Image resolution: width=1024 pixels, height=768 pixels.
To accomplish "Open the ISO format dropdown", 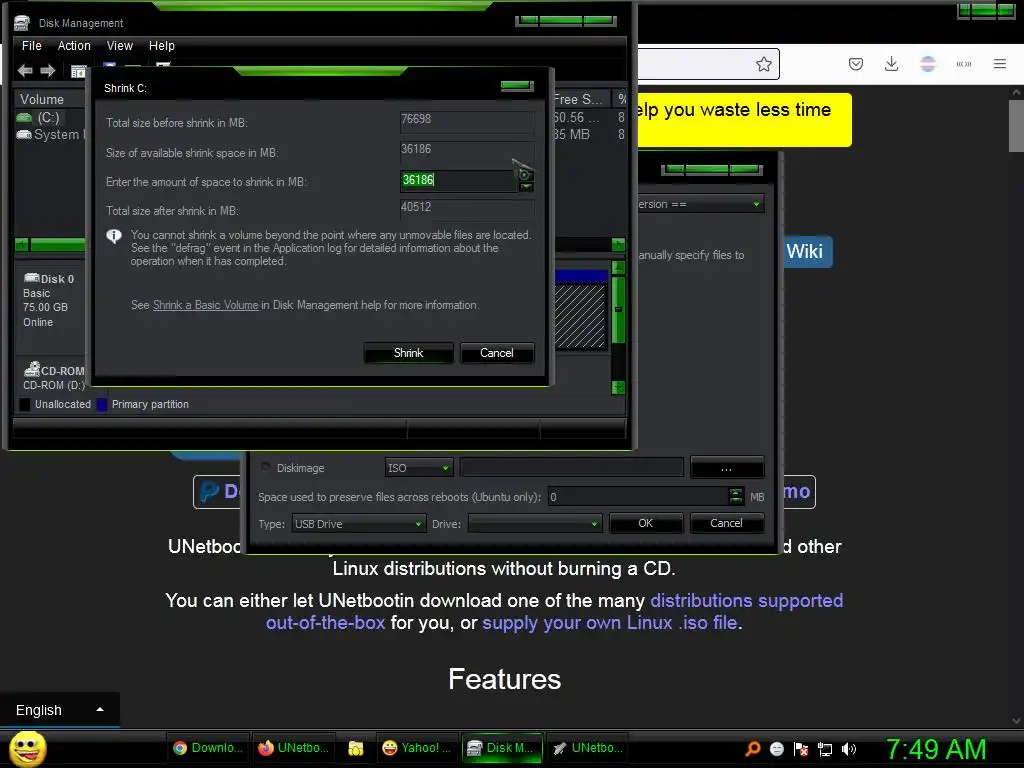I will pyautogui.click(x=419, y=468).
